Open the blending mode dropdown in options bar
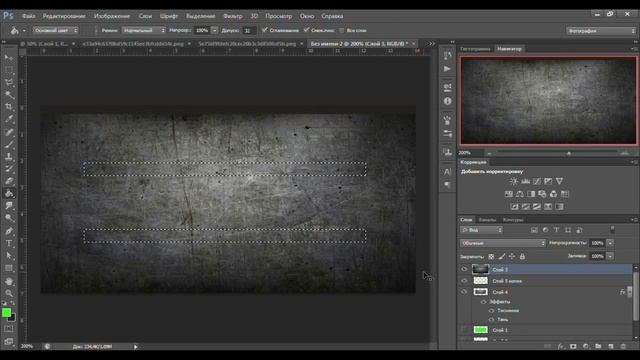 pyautogui.click(x=144, y=30)
